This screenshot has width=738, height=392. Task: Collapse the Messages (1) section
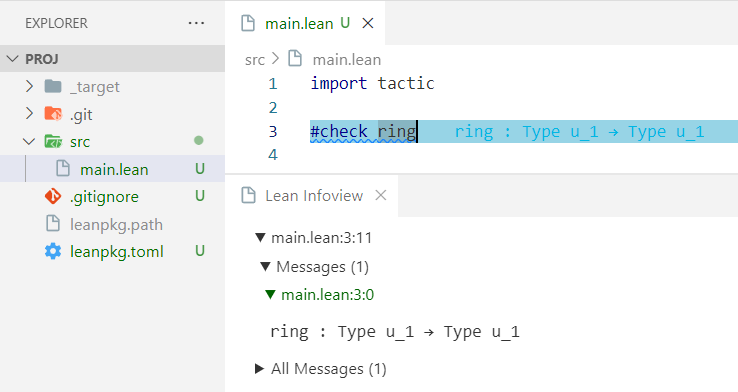265,267
